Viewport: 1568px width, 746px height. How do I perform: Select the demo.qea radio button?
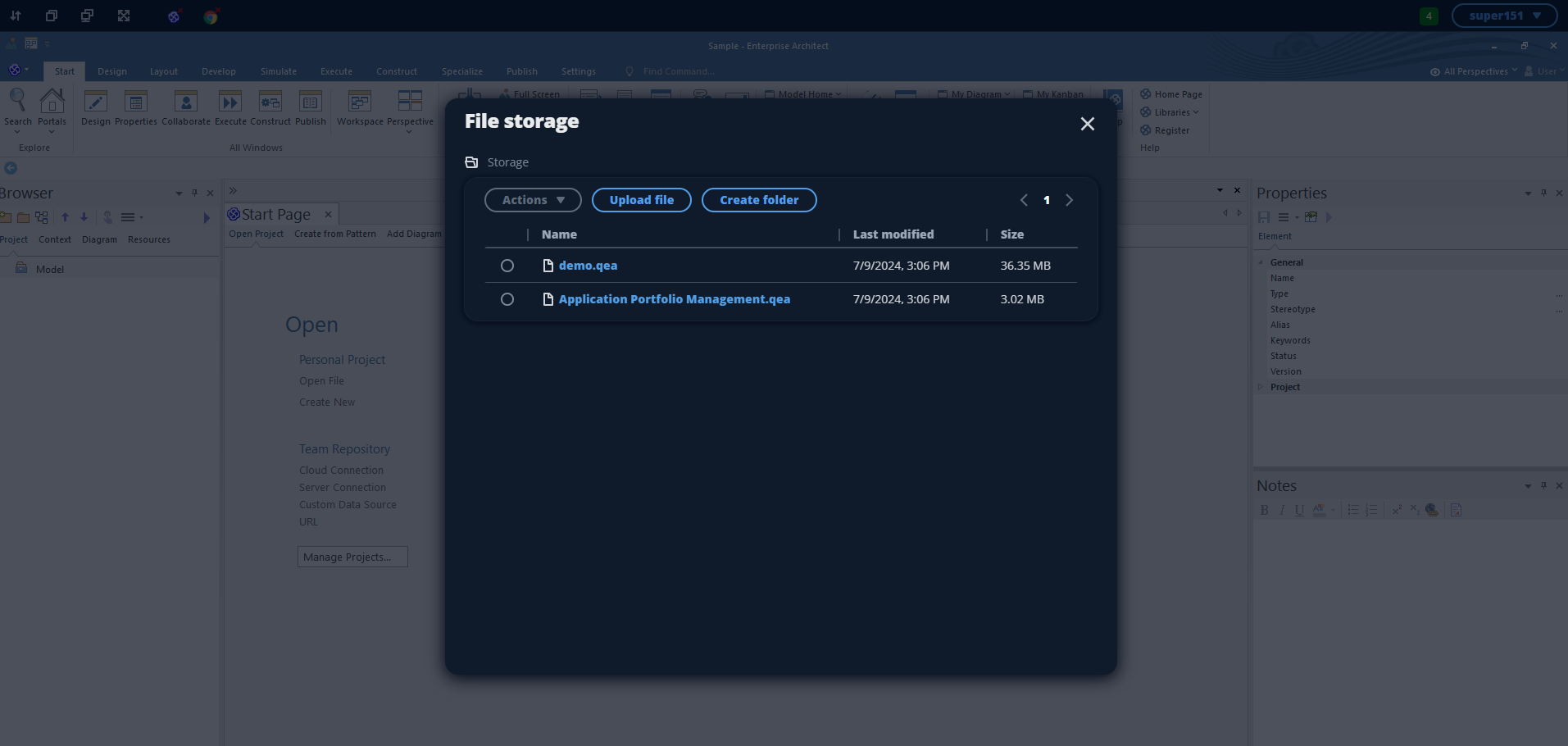pos(507,266)
